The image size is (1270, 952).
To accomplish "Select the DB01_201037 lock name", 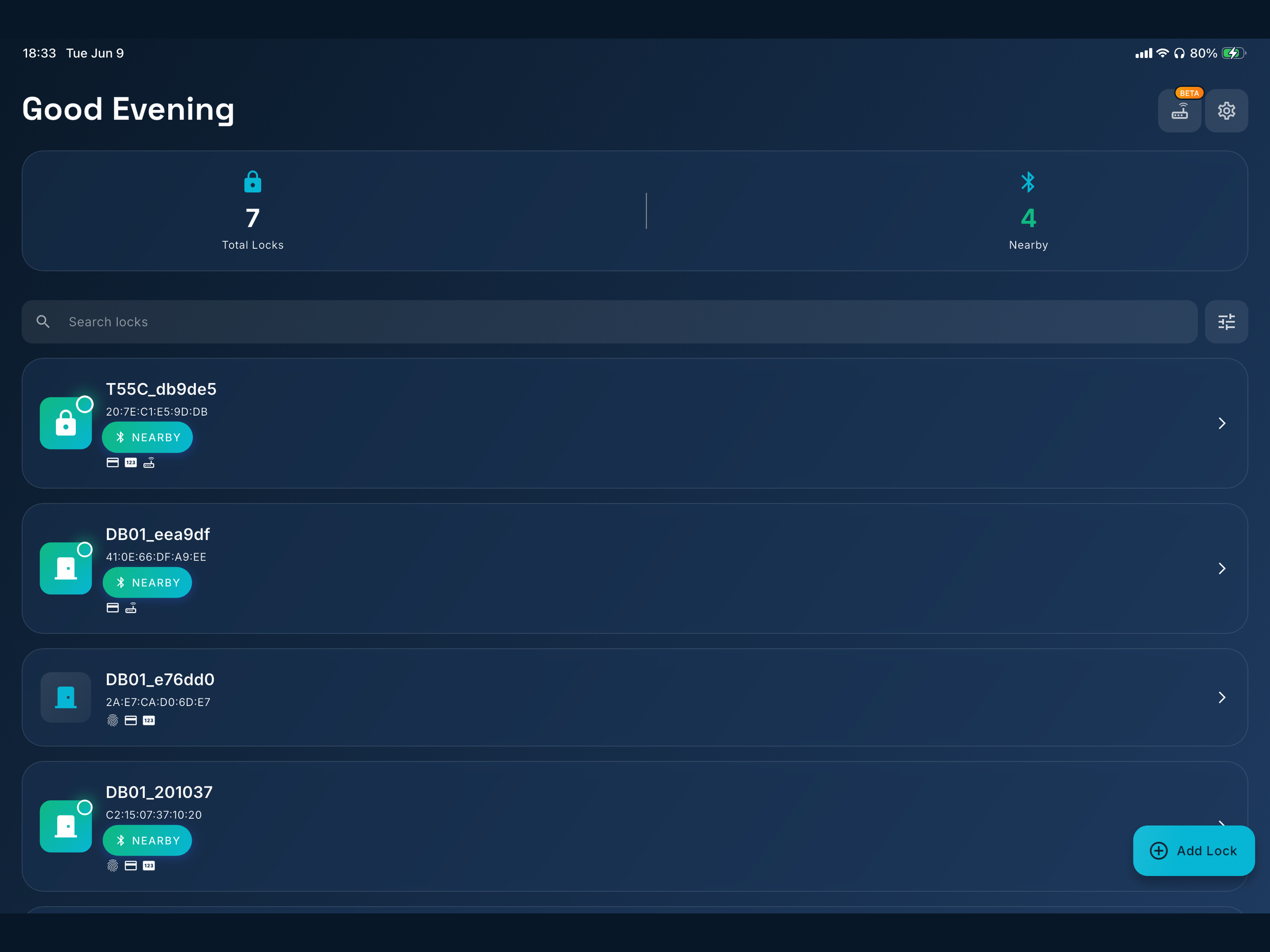I will [x=159, y=793].
